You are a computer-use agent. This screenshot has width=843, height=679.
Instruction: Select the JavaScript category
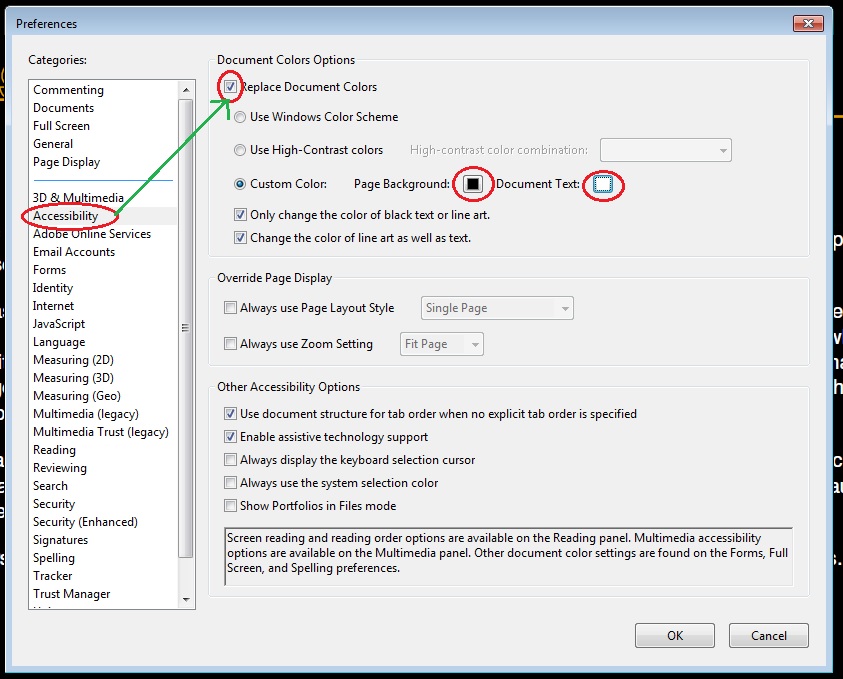coord(58,323)
